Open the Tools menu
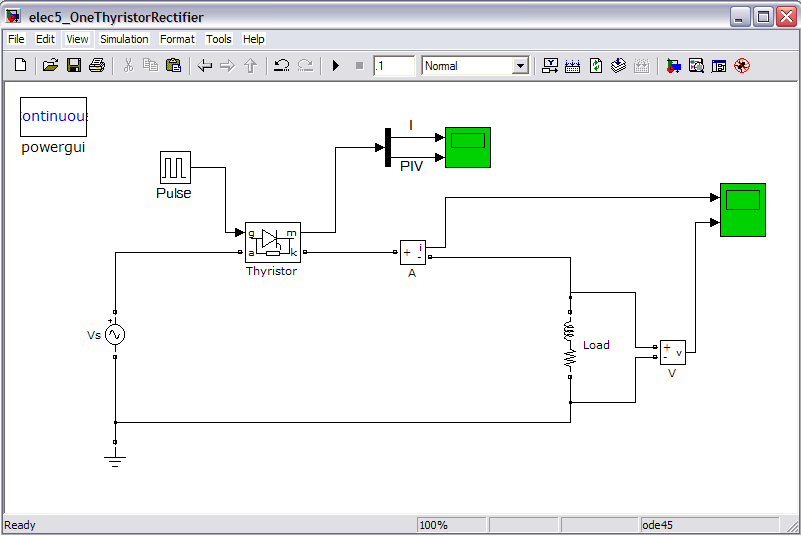Screen dimensions: 801x536 pyautogui.click(x=218, y=39)
